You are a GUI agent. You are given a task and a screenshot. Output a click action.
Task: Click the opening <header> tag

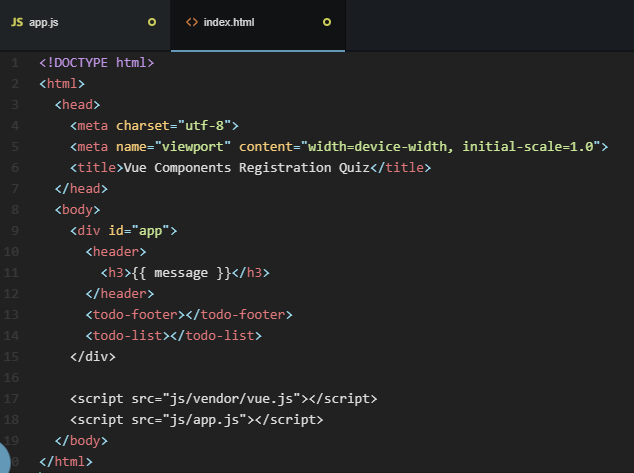pyautogui.click(x=116, y=252)
